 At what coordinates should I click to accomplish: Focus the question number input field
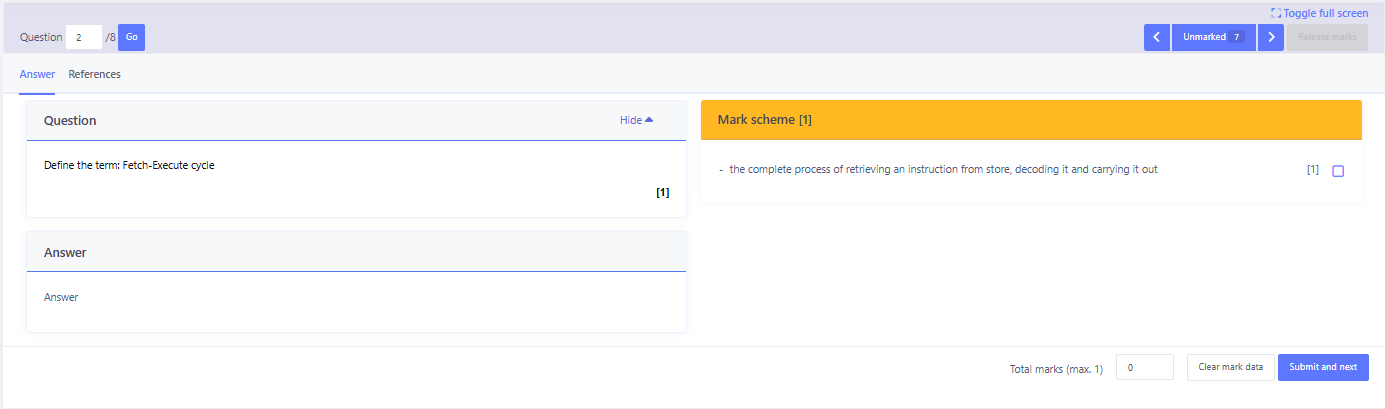84,38
